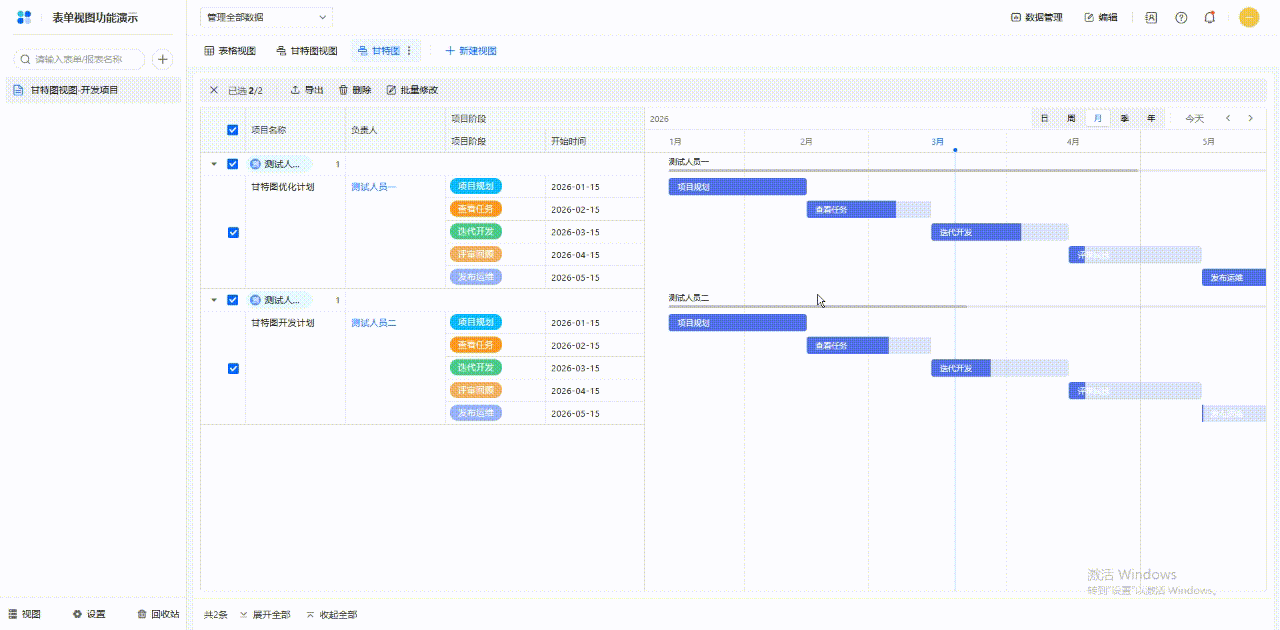Select the 季 time scale option

point(1125,118)
